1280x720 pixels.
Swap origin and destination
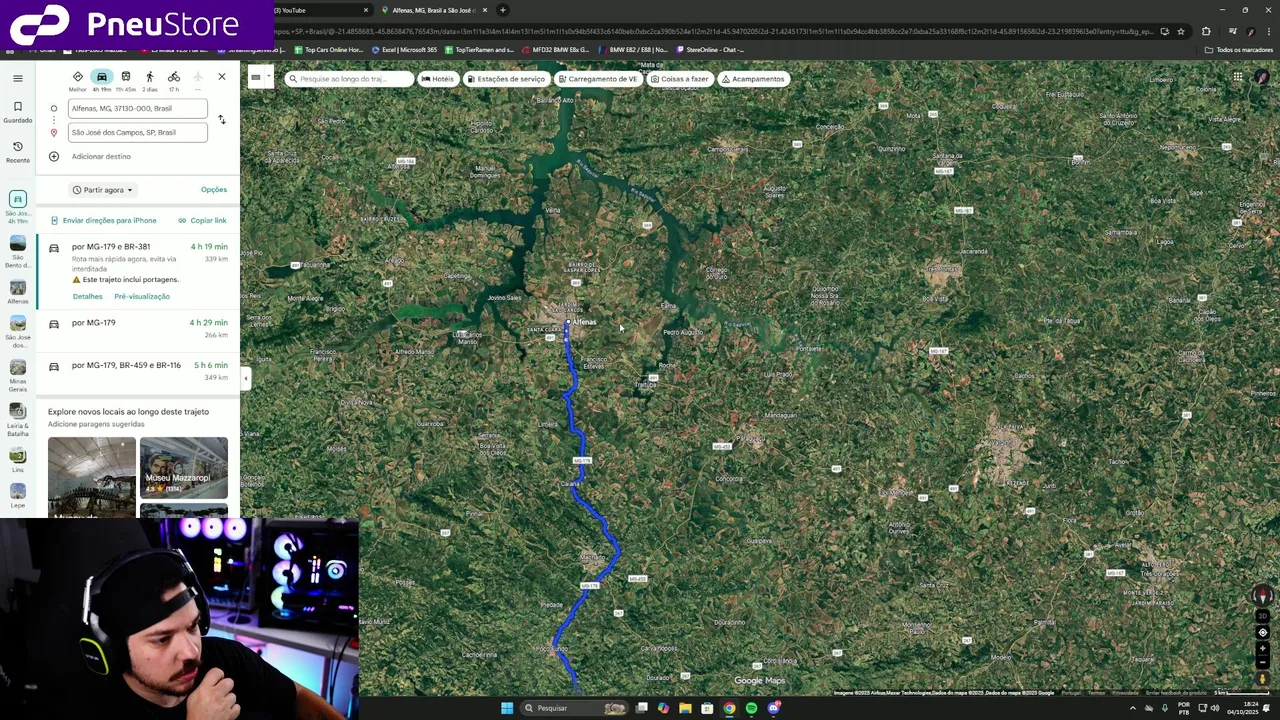click(222, 120)
